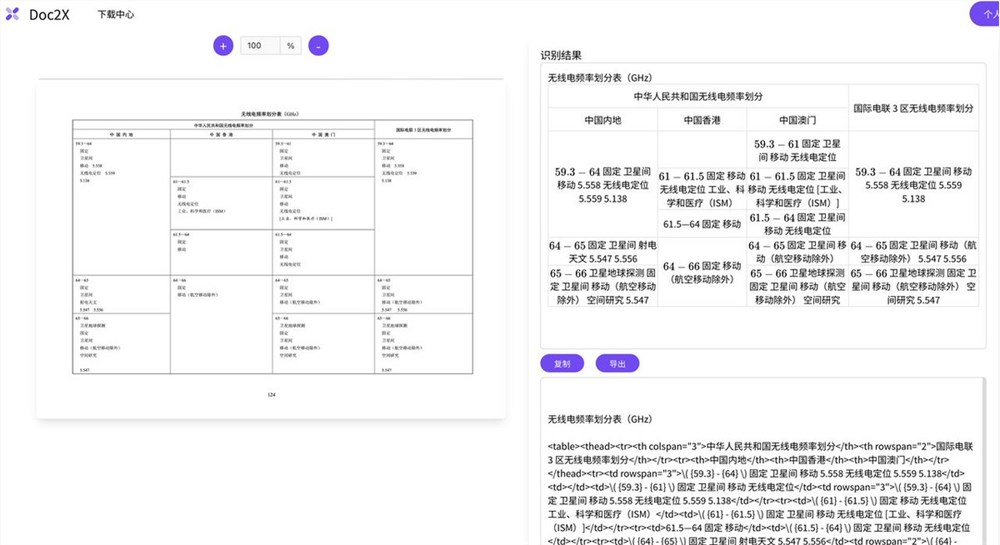This screenshot has height=545, width=1000.
Task: Click the 无线电频率划分表 (GHz) title in results
Action: [600, 77]
